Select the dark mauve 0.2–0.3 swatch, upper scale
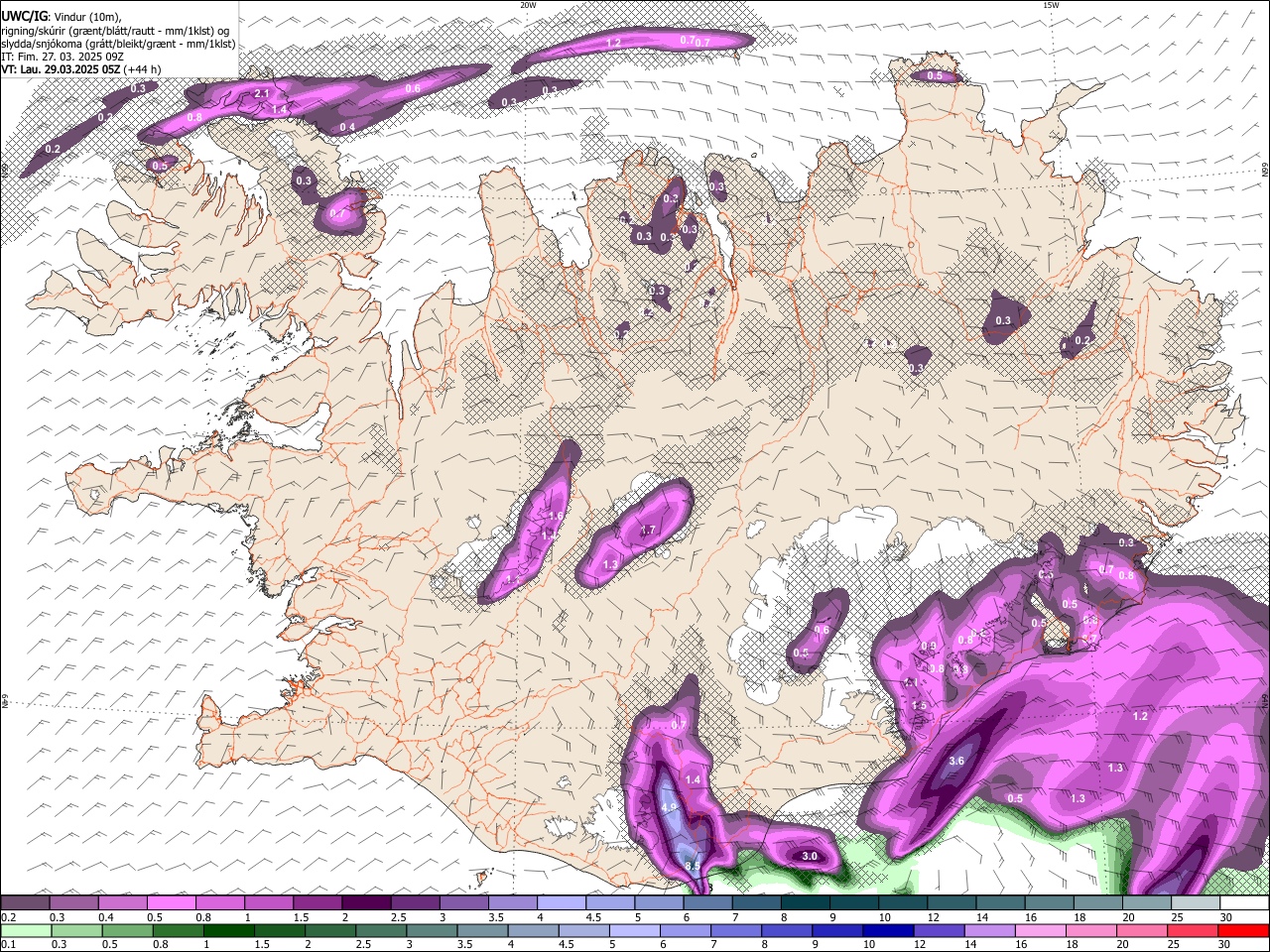1270x952 pixels. click(26, 903)
